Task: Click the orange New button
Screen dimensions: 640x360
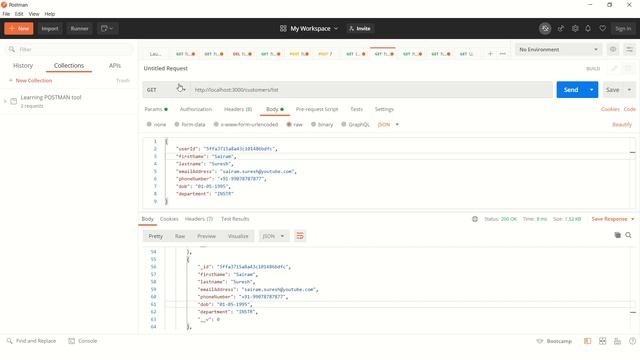Action: 19,29
